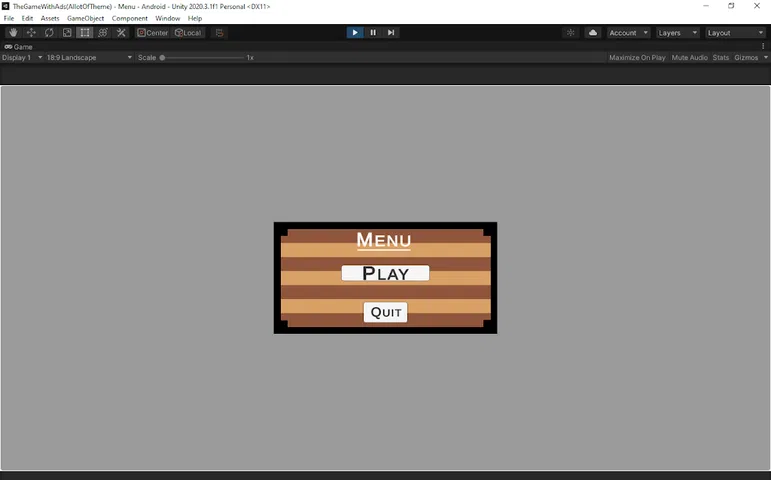Viewport: 771px width, 480px height.
Task: Open the 18:9 Landscape aspect dropdown
Action: pos(89,58)
